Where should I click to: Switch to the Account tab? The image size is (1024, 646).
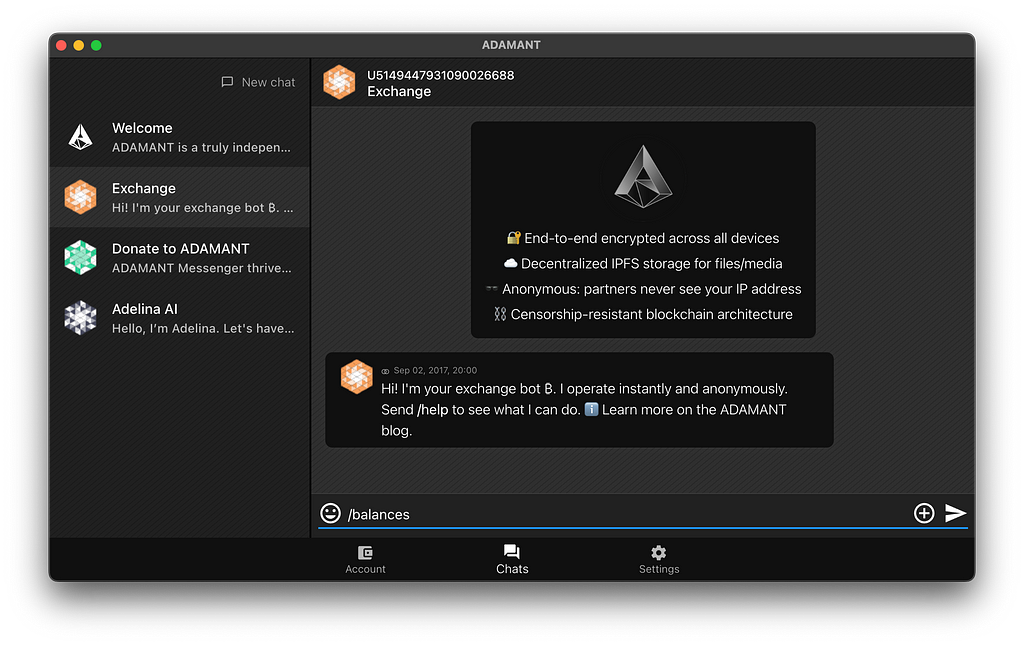pyautogui.click(x=366, y=560)
